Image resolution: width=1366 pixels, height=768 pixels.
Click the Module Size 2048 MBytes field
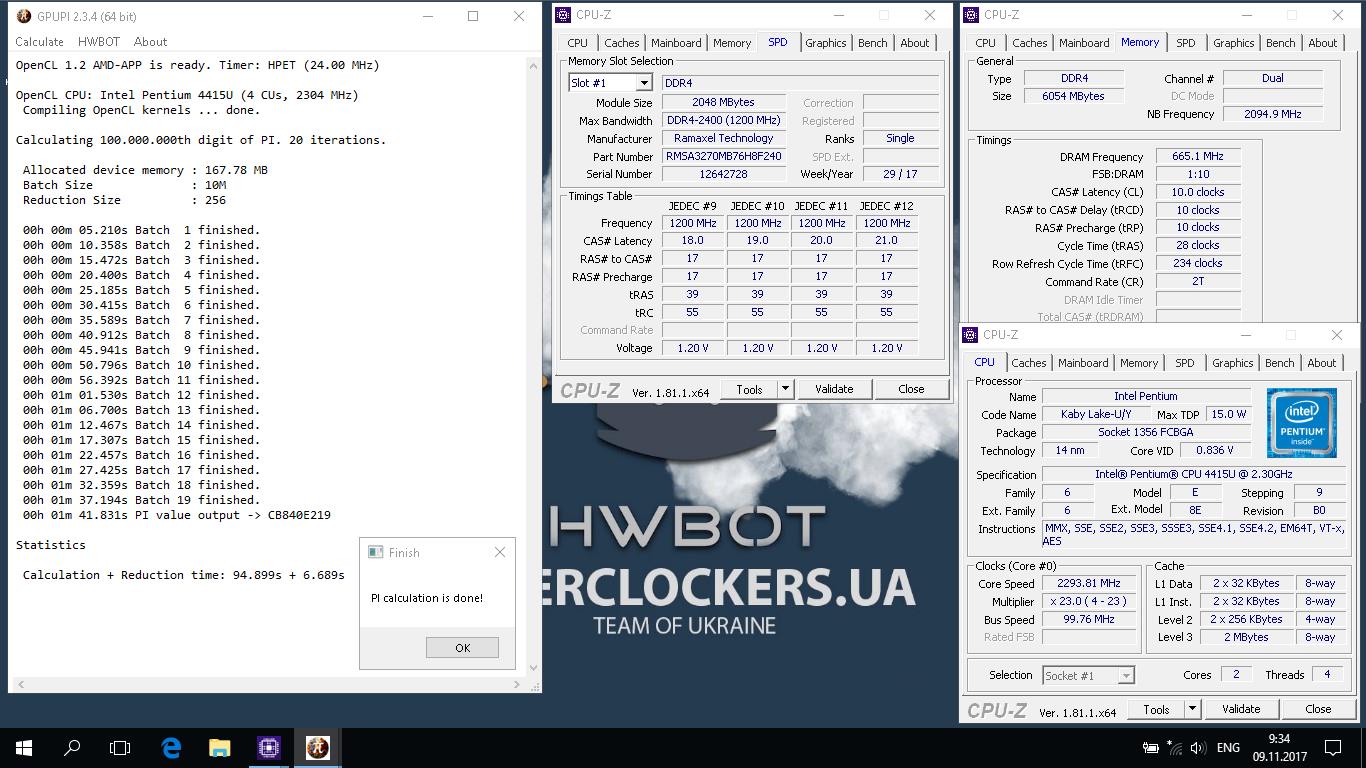pyautogui.click(x=724, y=103)
